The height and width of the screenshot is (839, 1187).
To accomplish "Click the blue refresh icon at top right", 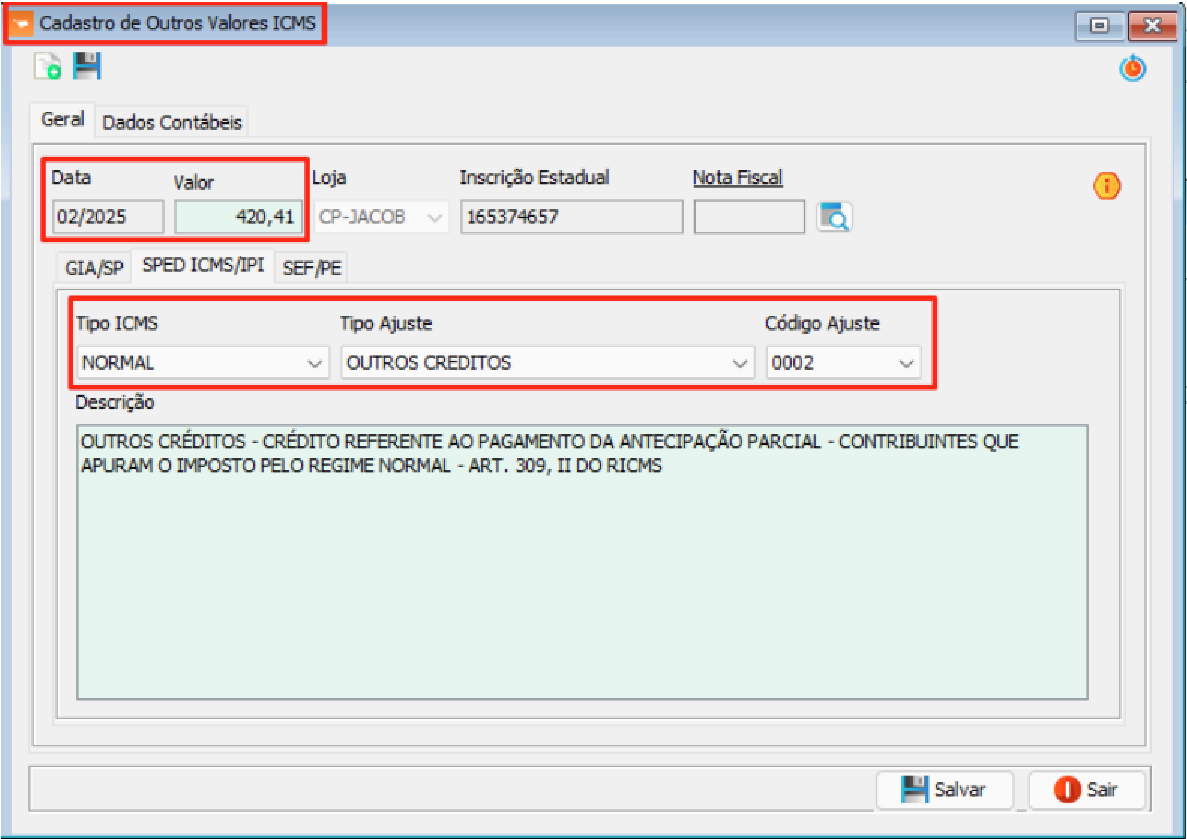I will point(1132,68).
